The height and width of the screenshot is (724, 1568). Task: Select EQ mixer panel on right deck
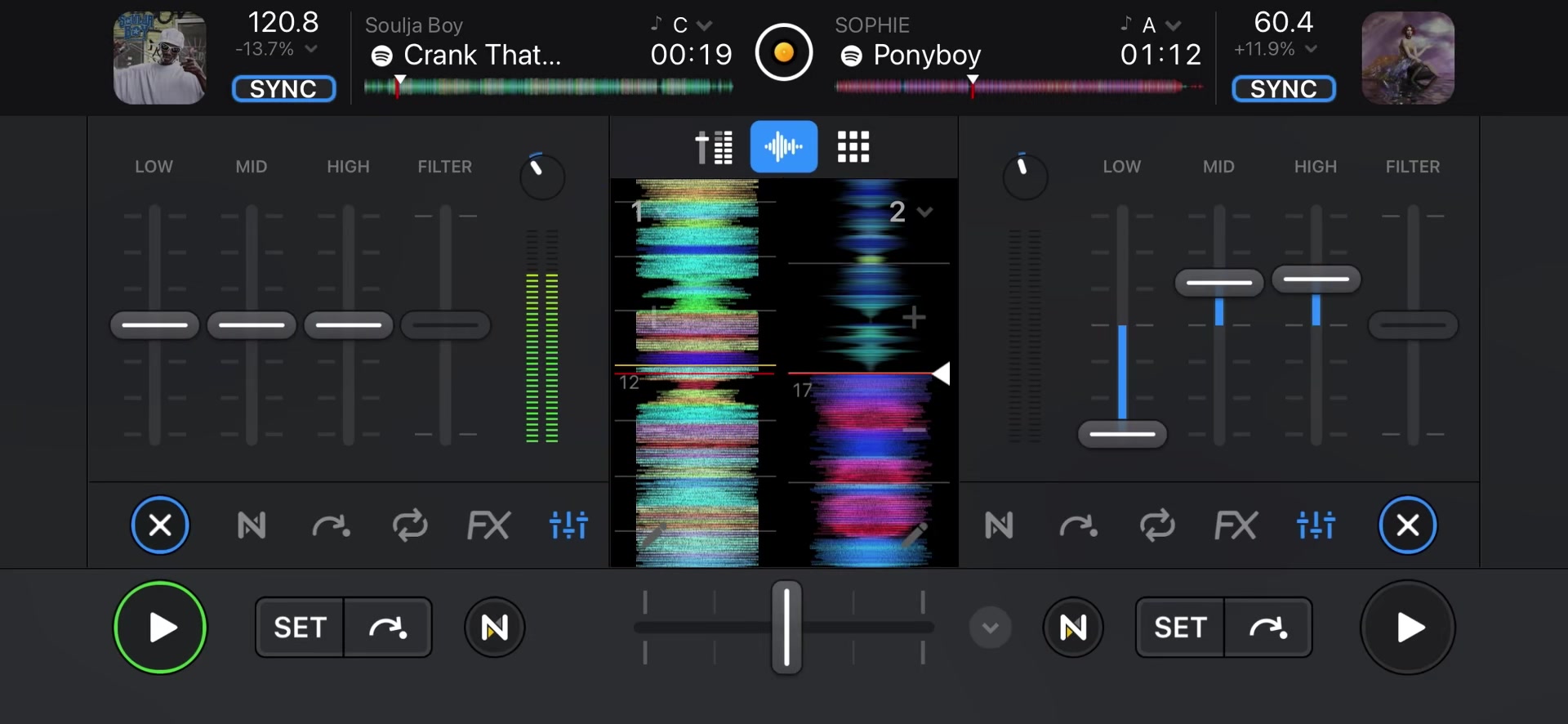1316,525
